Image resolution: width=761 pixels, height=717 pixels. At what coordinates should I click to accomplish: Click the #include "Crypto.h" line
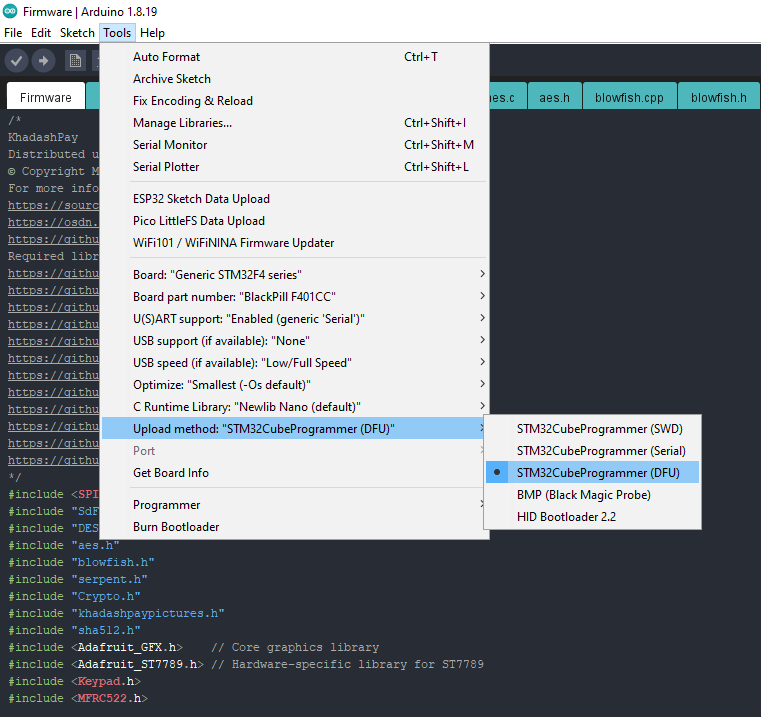[x=74, y=596]
